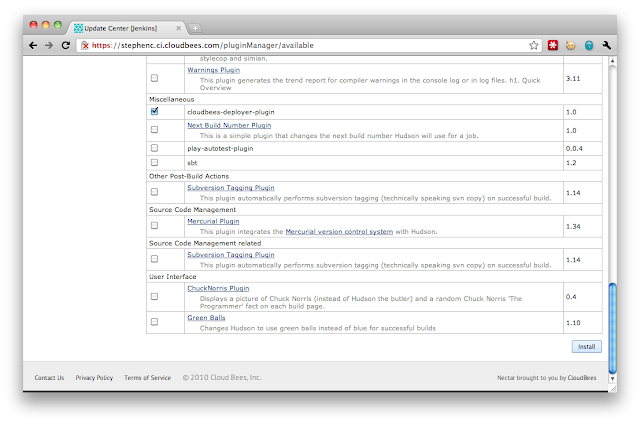Select the Update Center [Jenkins] tab
Viewport: 640px width, 424px height.
point(125,27)
